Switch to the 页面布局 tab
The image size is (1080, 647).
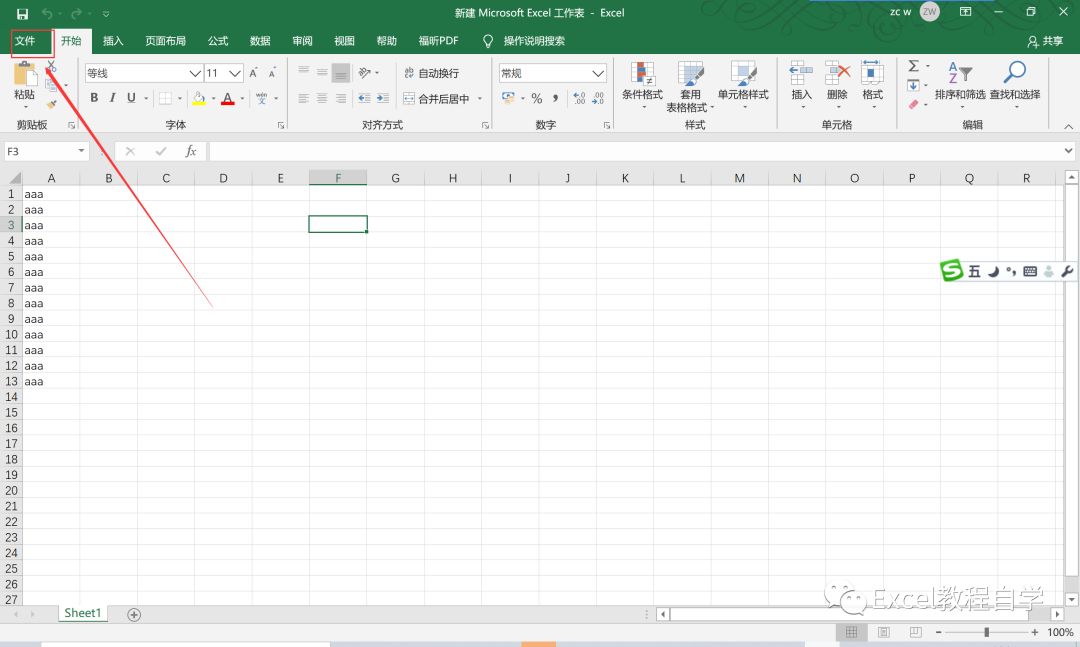pos(165,41)
